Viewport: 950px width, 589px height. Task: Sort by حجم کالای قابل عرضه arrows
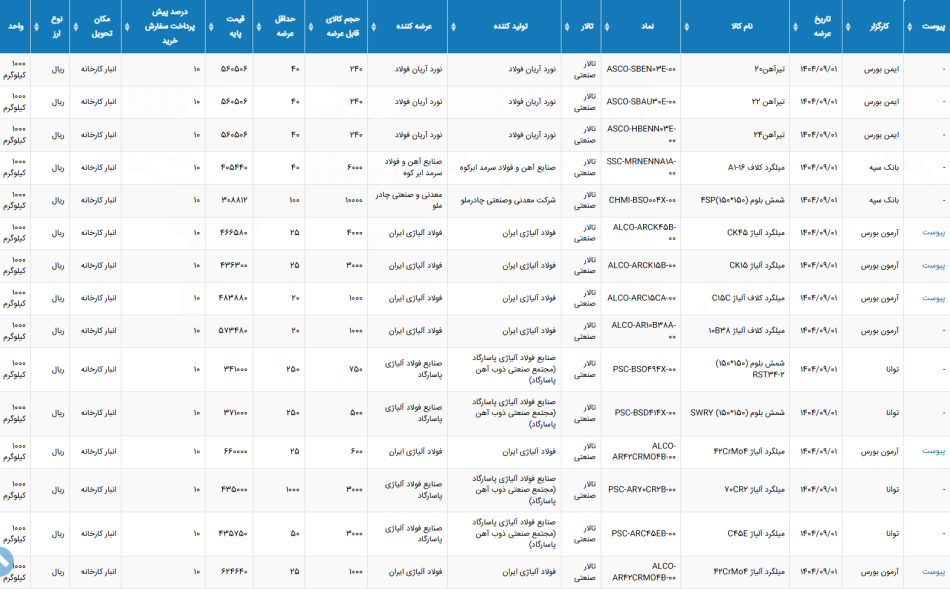point(311,27)
